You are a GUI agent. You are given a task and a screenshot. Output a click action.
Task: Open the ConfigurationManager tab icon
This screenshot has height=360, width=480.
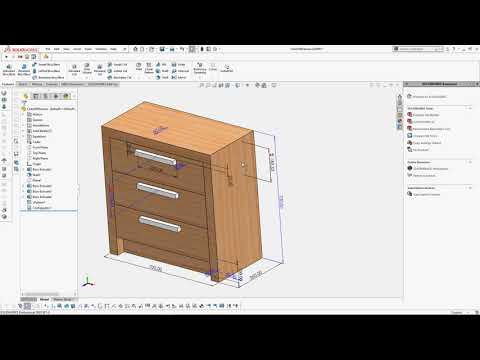[46, 96]
